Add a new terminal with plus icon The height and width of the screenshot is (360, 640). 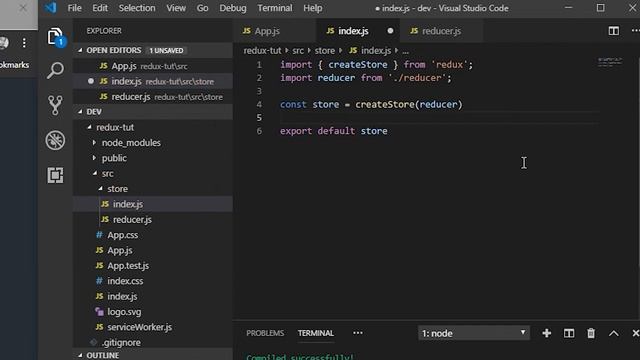[x=547, y=333]
